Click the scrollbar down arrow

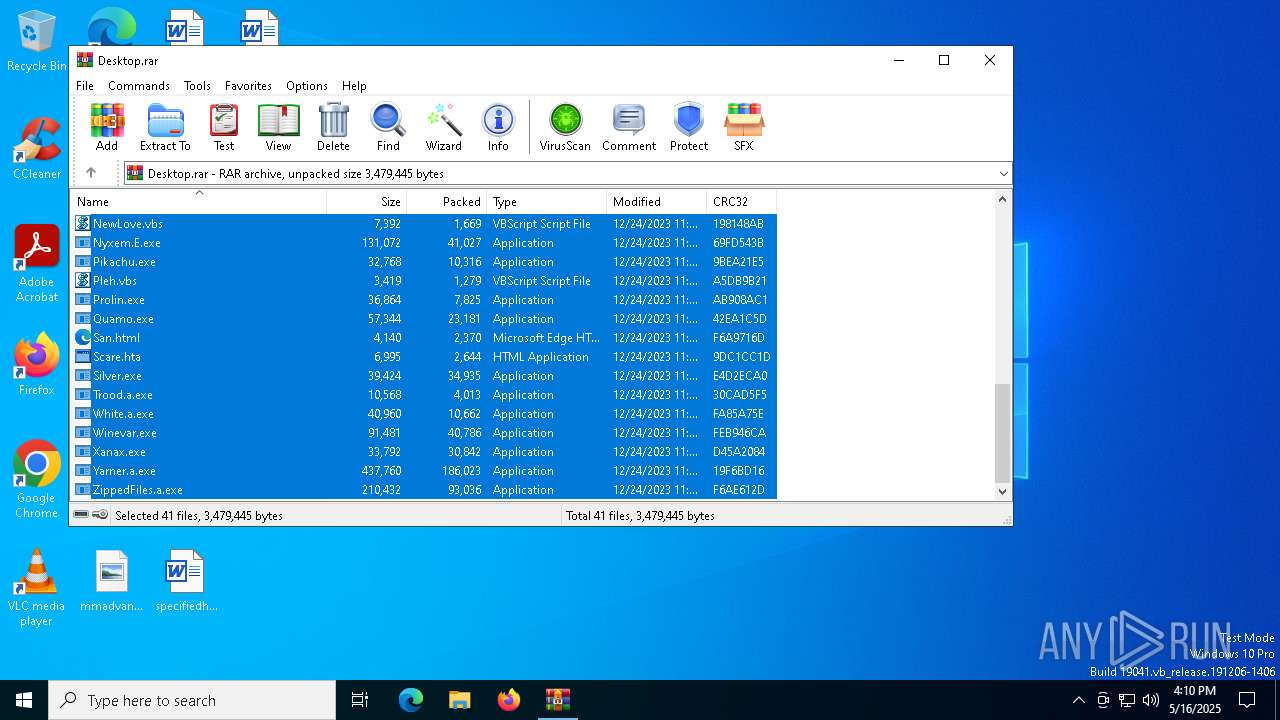pos(1003,491)
